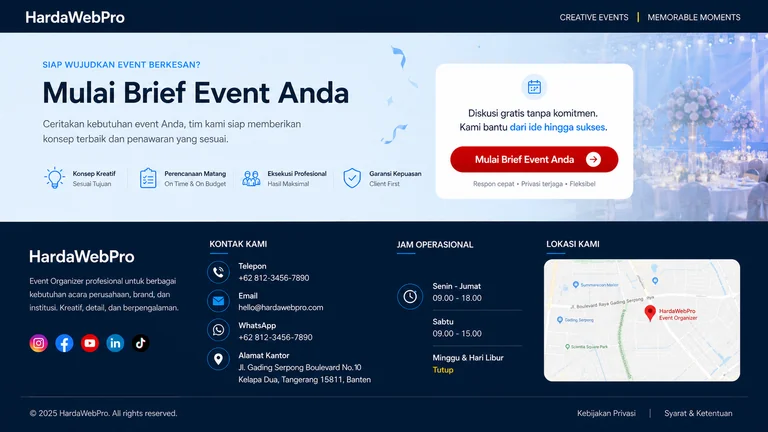
Task: Click the Diskusi gratis tanpa komitmen text
Action: tap(533, 113)
